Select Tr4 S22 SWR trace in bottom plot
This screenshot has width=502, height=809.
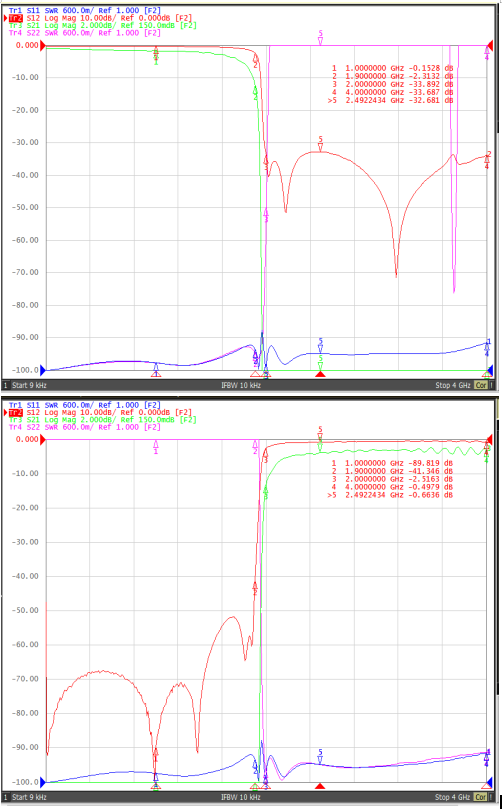tap(85, 427)
